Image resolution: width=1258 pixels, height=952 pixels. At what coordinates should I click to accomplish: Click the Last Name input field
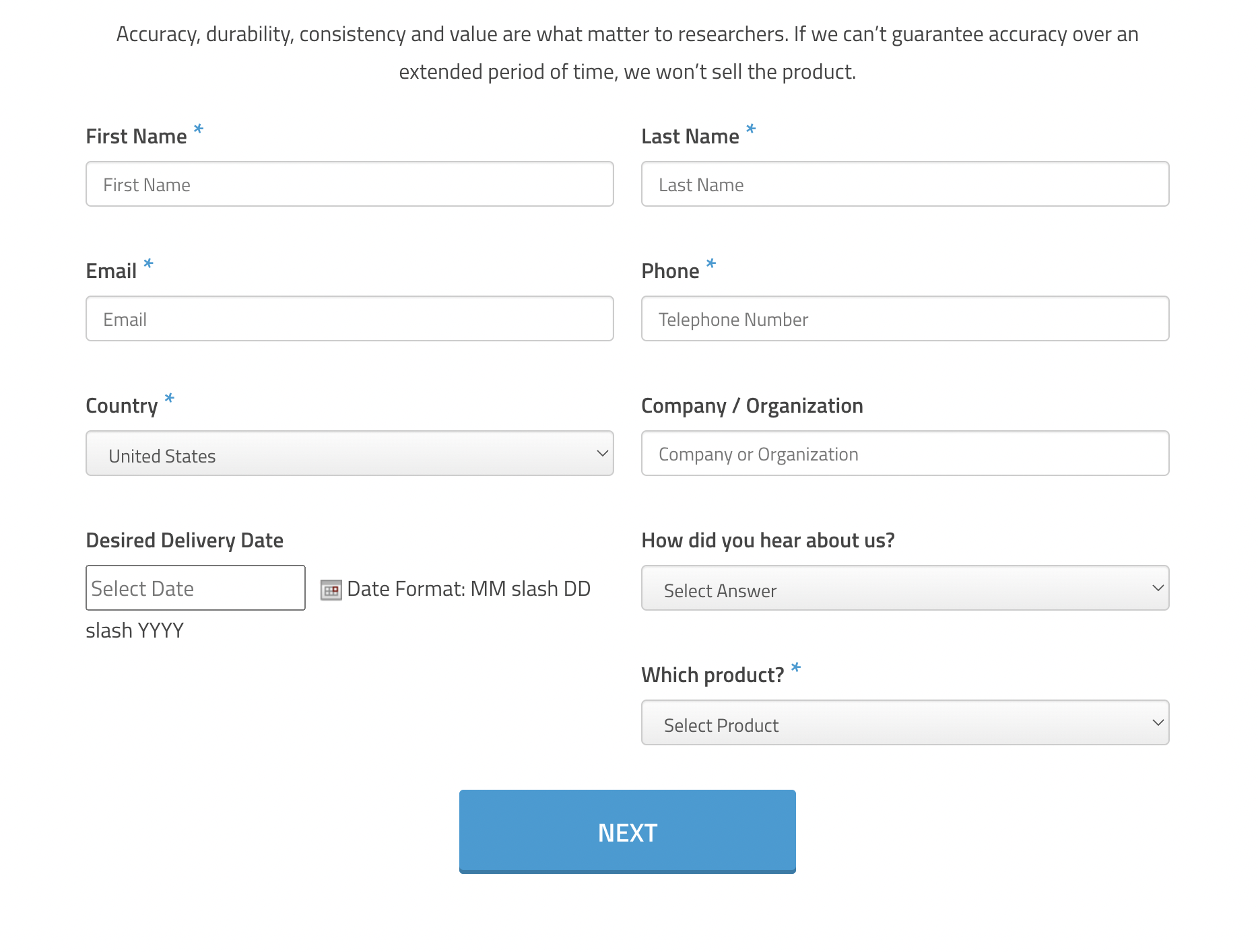click(x=905, y=184)
